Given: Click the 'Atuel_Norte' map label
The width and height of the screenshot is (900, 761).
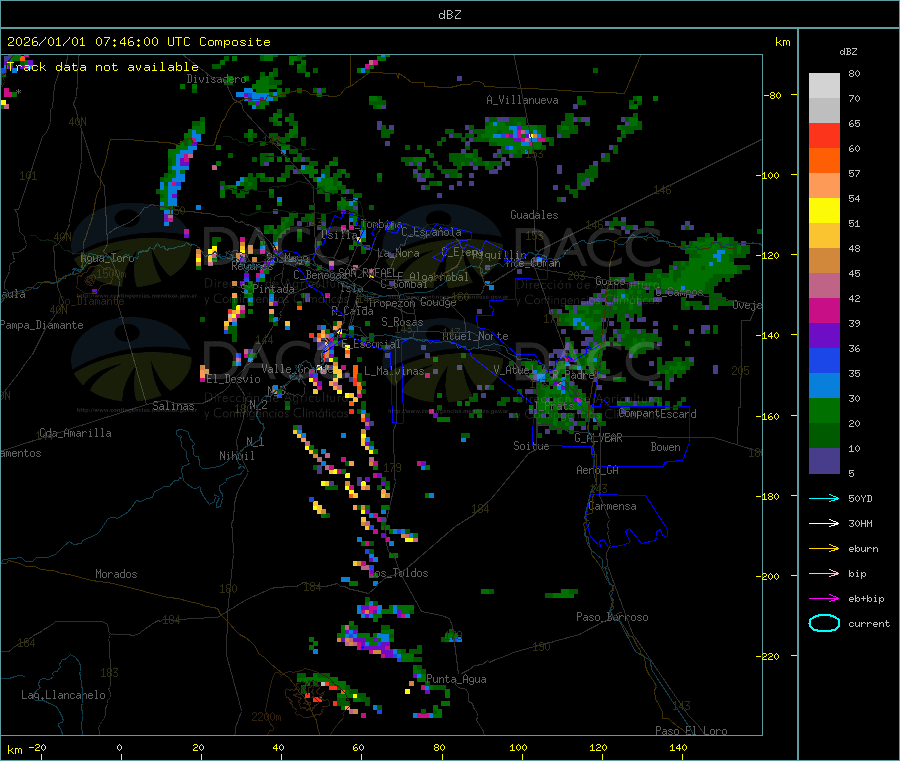Looking at the screenshot, I should (x=475, y=336).
